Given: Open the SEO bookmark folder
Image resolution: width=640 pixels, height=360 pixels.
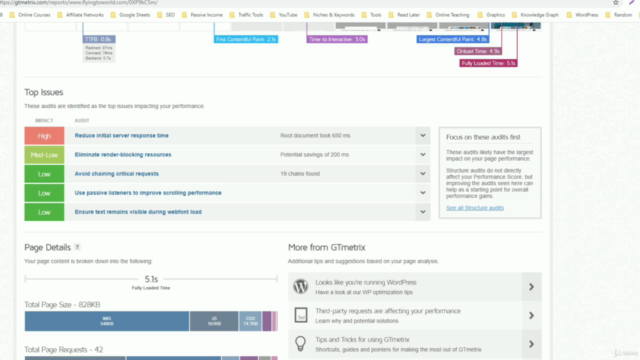Looking at the screenshot, I should pyautogui.click(x=166, y=15).
